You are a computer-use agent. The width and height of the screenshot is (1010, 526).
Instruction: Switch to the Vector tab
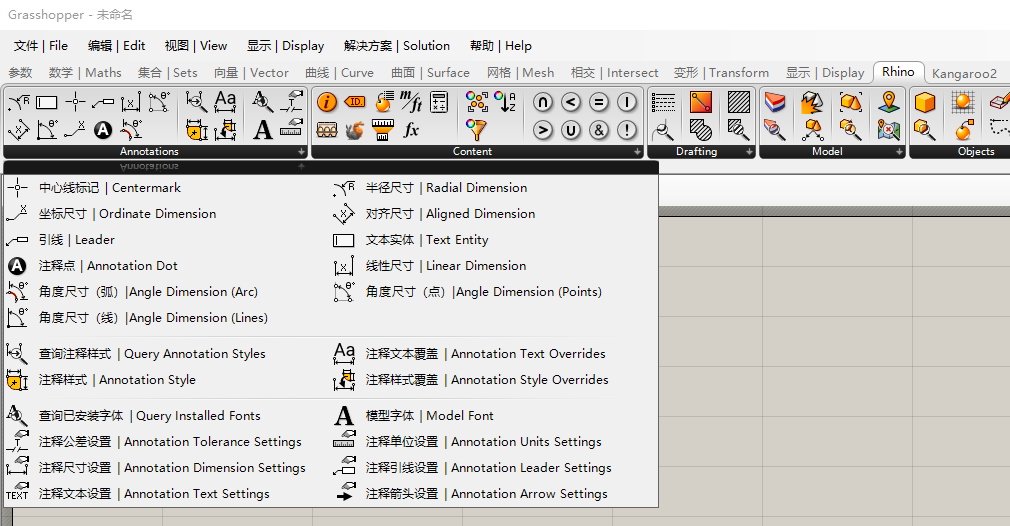tap(251, 73)
